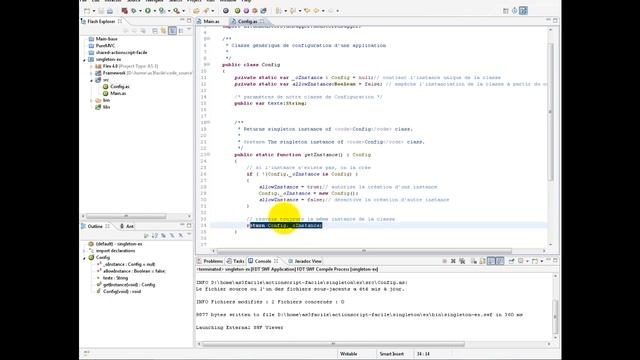Click the Open Perspective icon
The width and height of the screenshot is (640, 360).
(506, 11)
